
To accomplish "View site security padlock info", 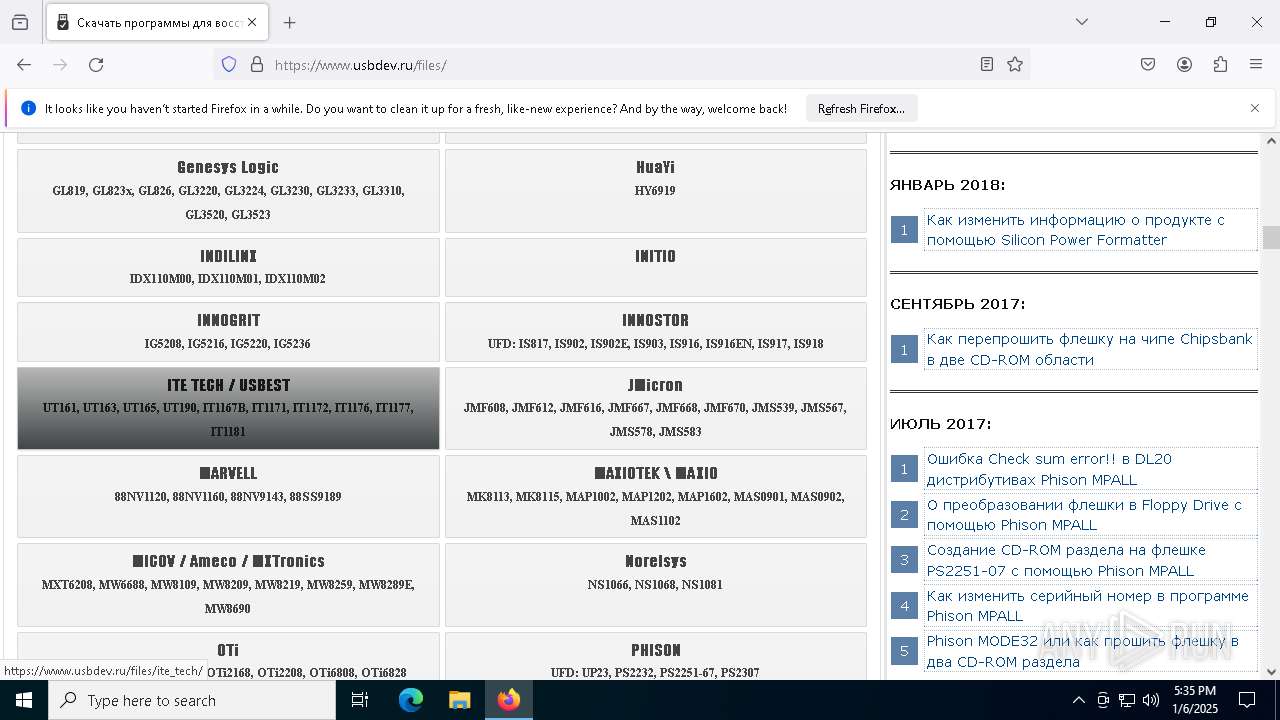I will 257,64.
